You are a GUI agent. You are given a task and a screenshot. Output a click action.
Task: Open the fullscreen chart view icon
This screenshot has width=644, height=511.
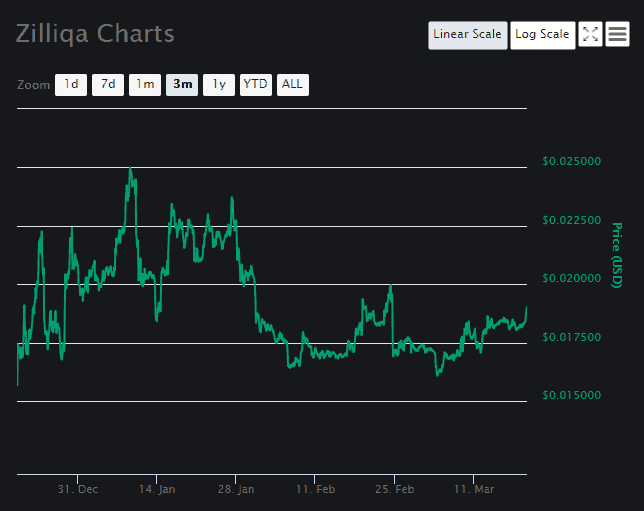[x=590, y=34]
